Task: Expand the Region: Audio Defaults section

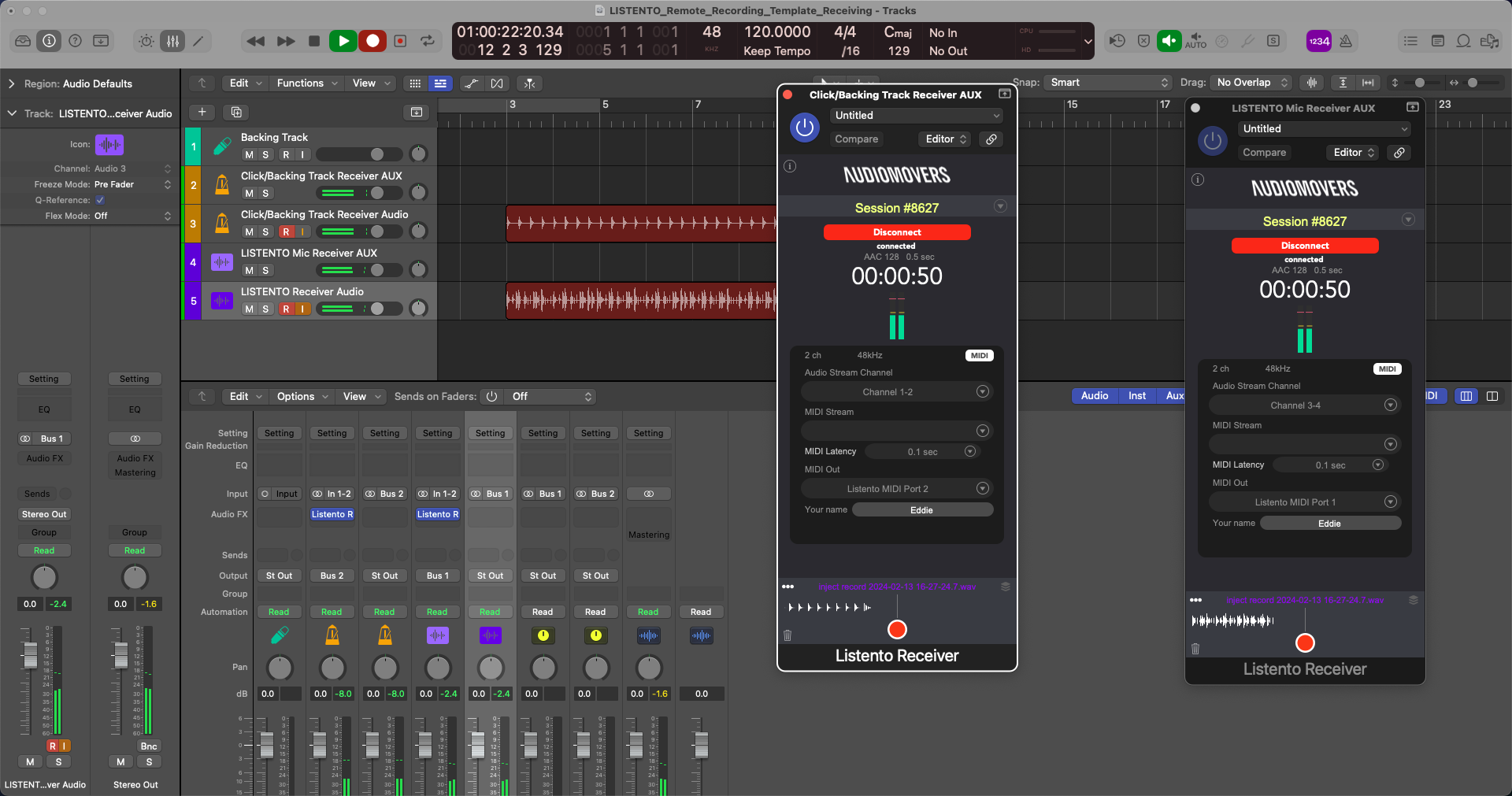Action: click(x=11, y=83)
